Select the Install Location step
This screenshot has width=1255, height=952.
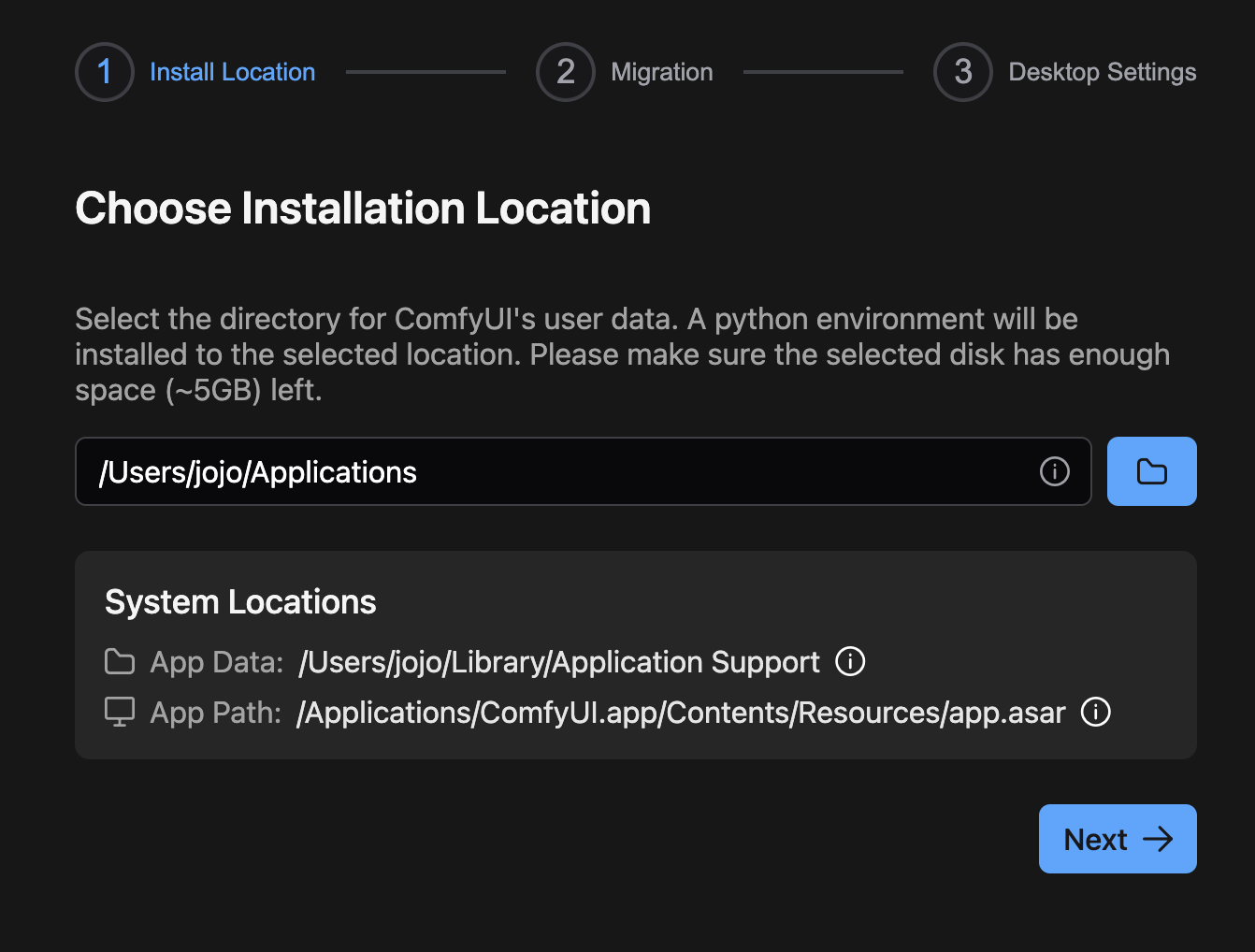coord(195,72)
